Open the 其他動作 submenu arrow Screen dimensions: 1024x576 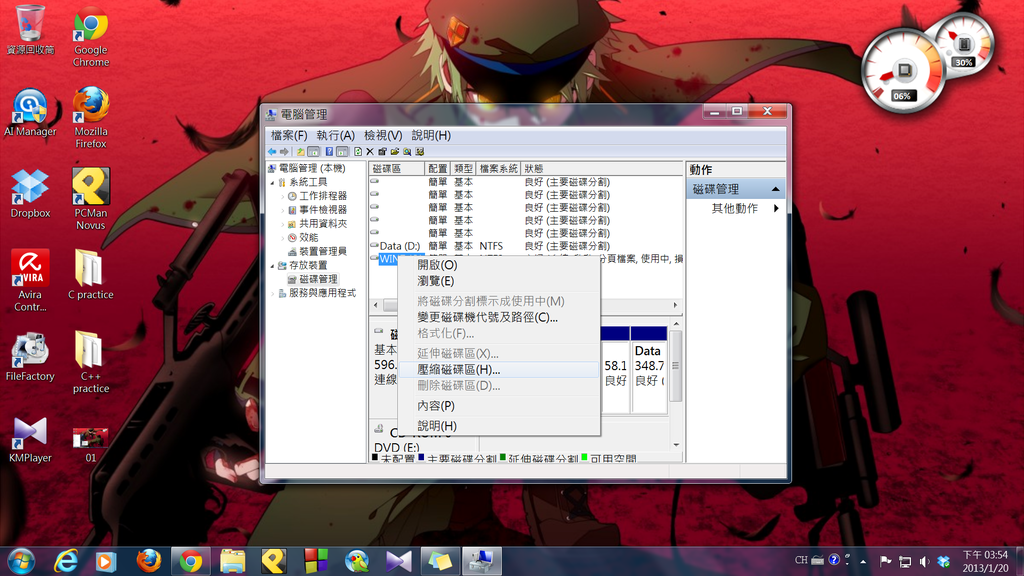pyautogui.click(x=776, y=208)
